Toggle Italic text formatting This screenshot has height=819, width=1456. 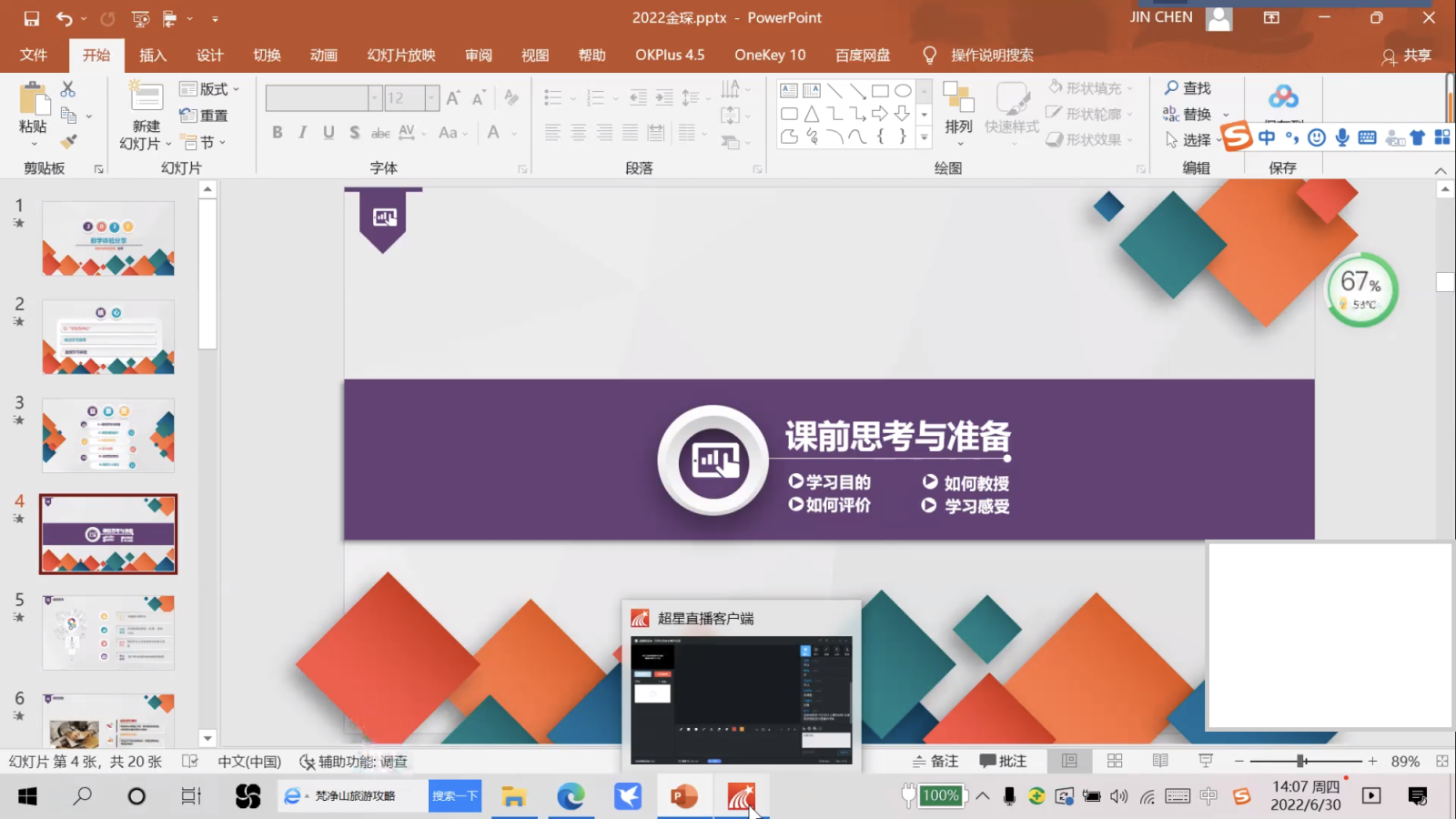point(302,133)
